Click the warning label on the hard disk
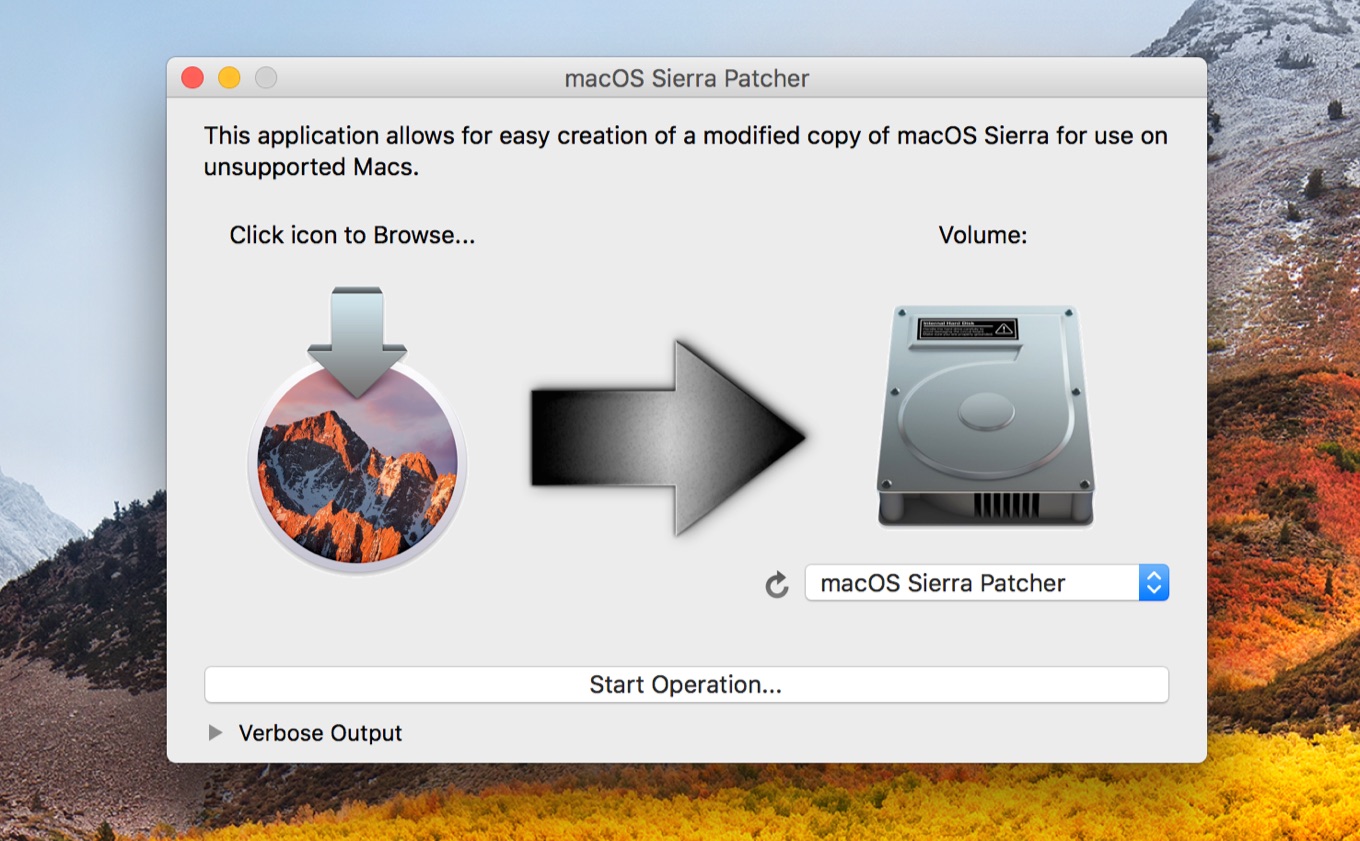This screenshot has width=1360, height=841. point(966,328)
